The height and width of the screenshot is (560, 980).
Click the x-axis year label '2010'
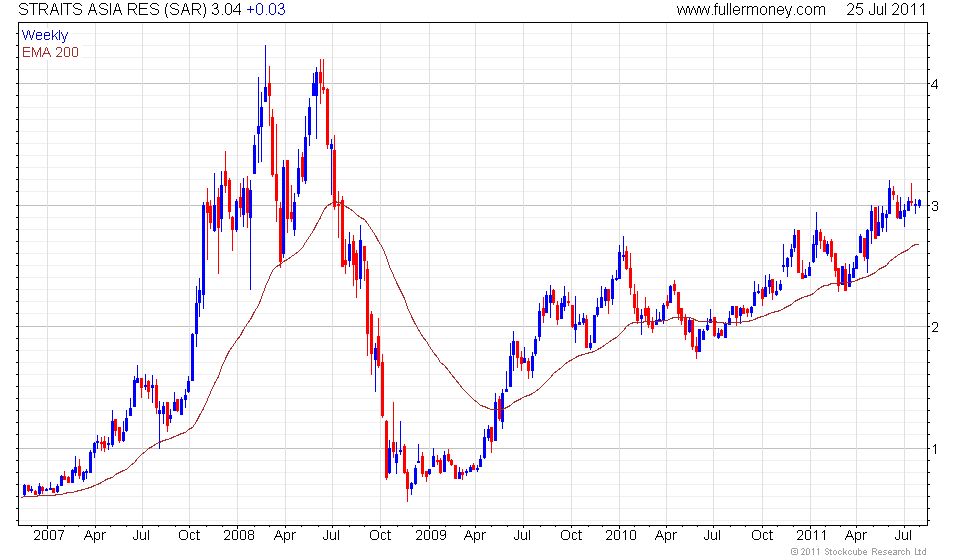[x=621, y=536]
